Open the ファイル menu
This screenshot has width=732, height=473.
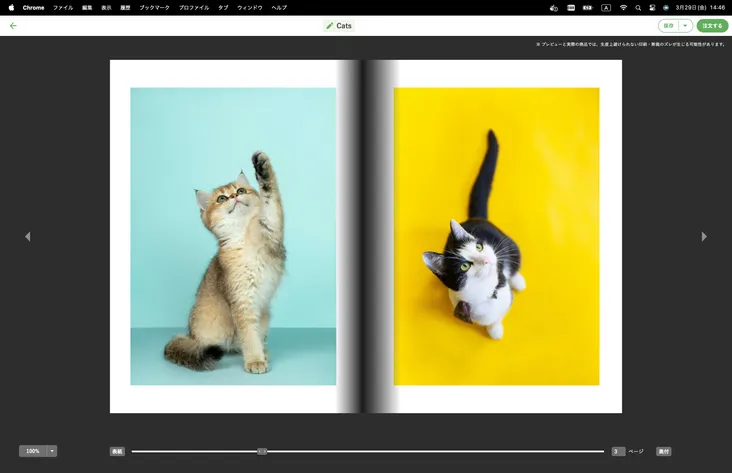(63, 7)
